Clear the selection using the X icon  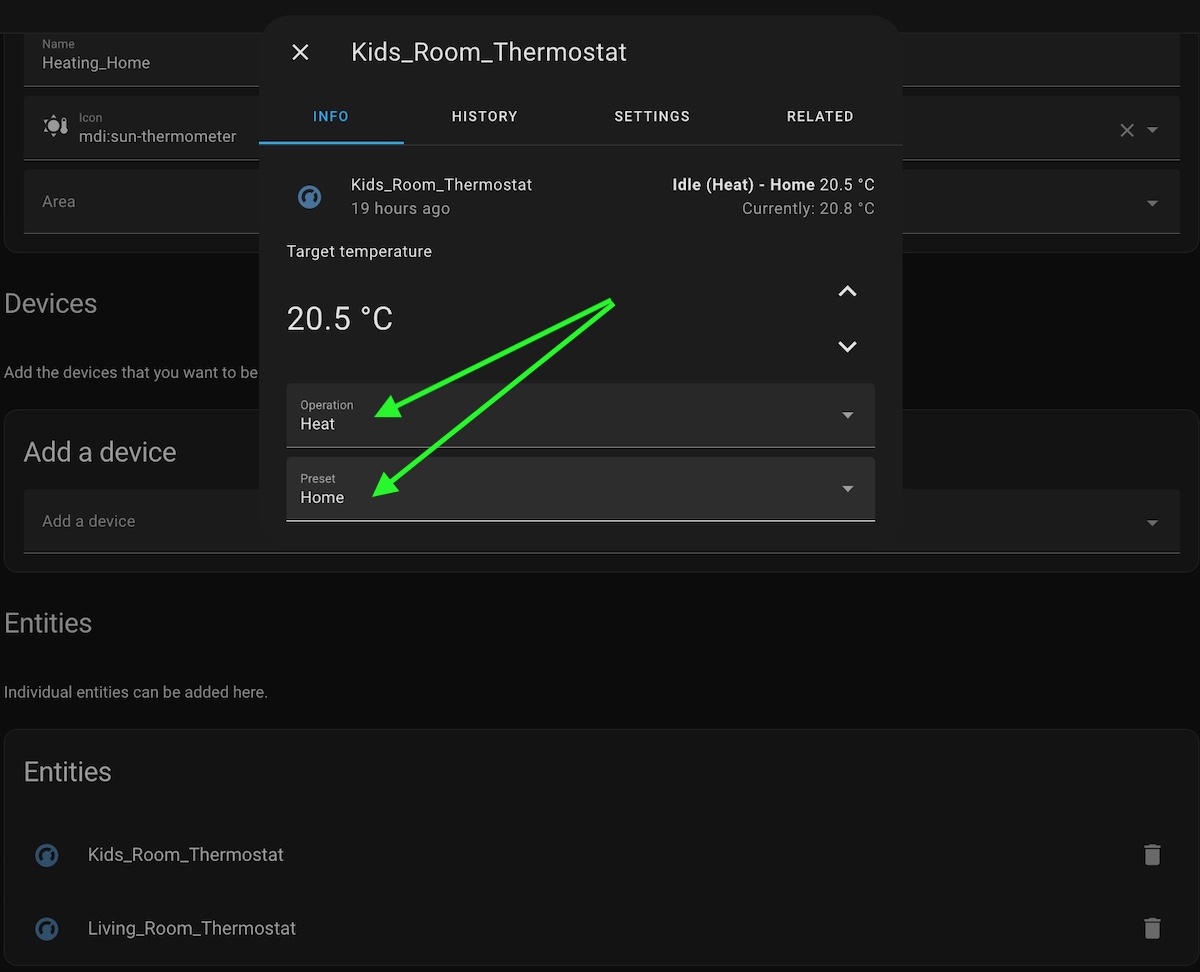coord(1127,130)
